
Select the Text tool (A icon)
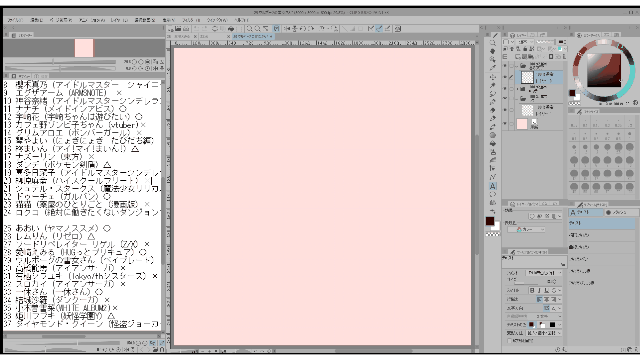[x=493, y=186]
